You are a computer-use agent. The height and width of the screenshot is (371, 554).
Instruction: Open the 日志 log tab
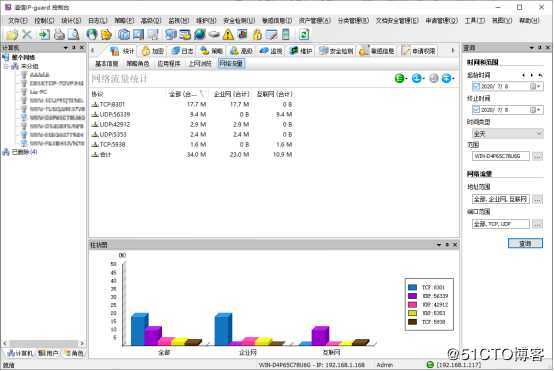182,51
